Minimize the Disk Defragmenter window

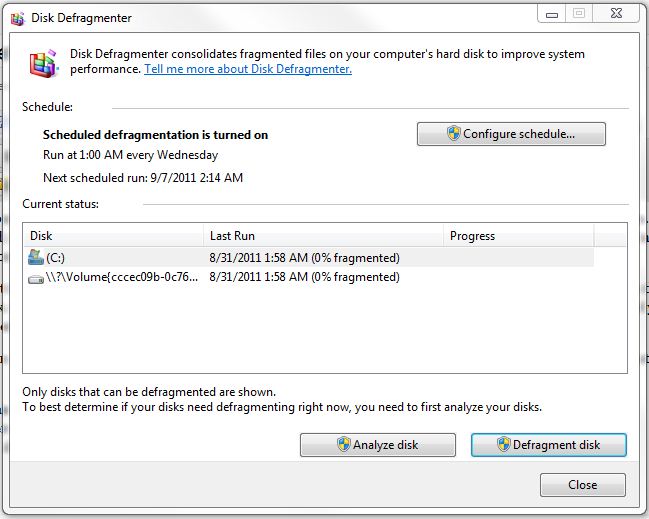coord(552,14)
